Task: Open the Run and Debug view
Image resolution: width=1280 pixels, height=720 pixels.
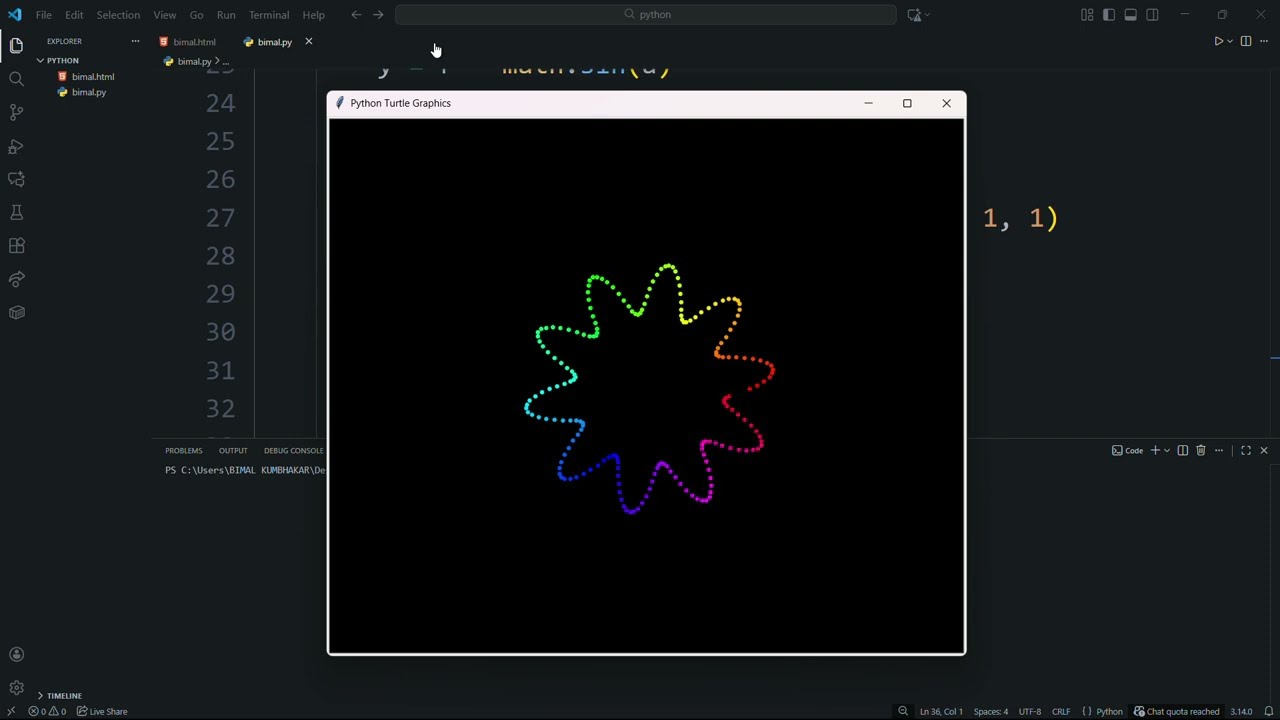Action: pyautogui.click(x=16, y=146)
